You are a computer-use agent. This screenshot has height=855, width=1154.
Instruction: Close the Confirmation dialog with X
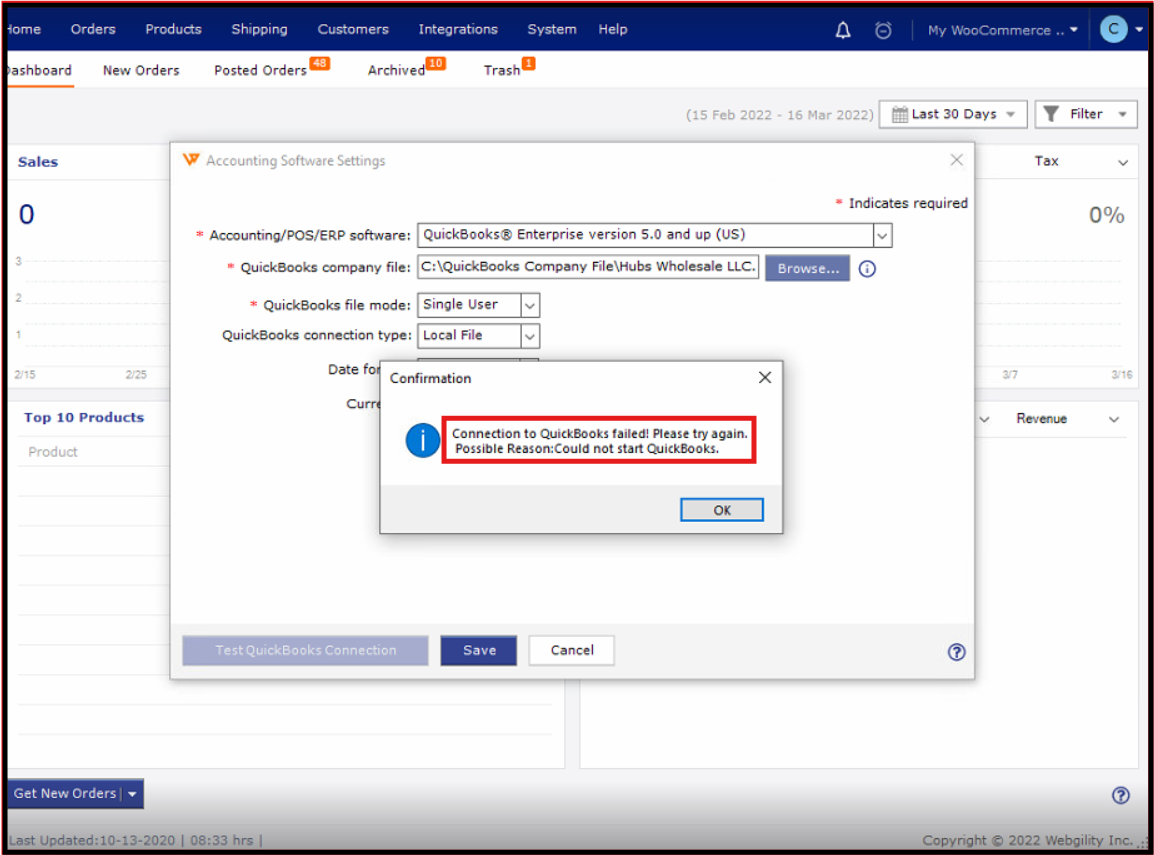point(765,377)
